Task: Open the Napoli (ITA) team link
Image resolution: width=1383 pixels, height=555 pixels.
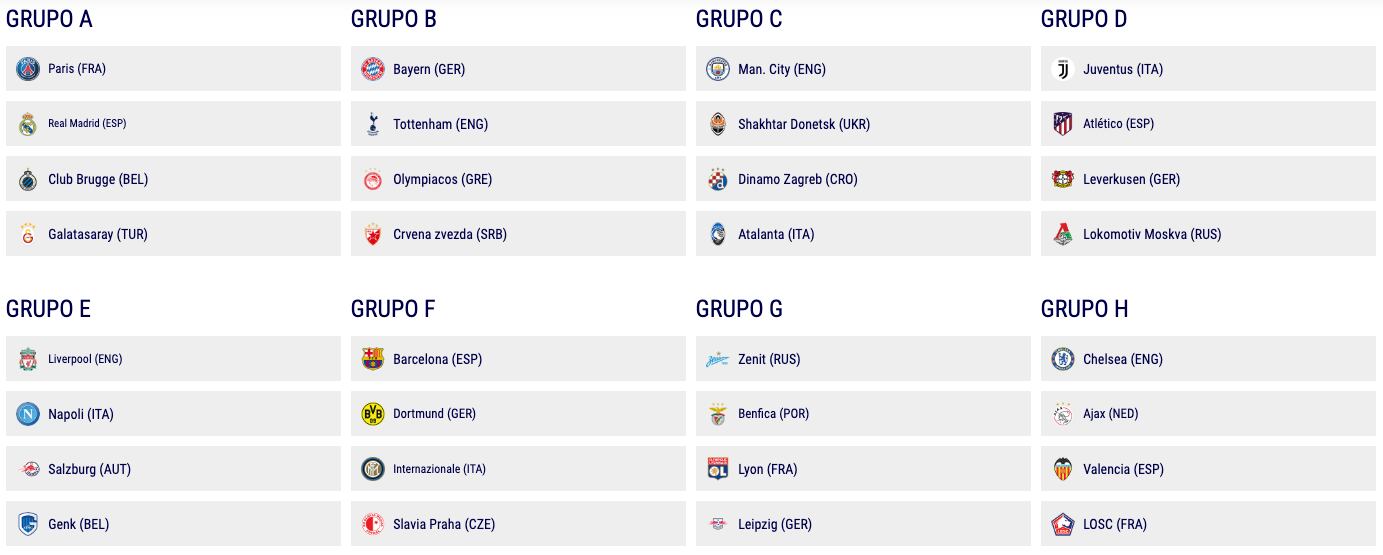Action: click(x=81, y=414)
